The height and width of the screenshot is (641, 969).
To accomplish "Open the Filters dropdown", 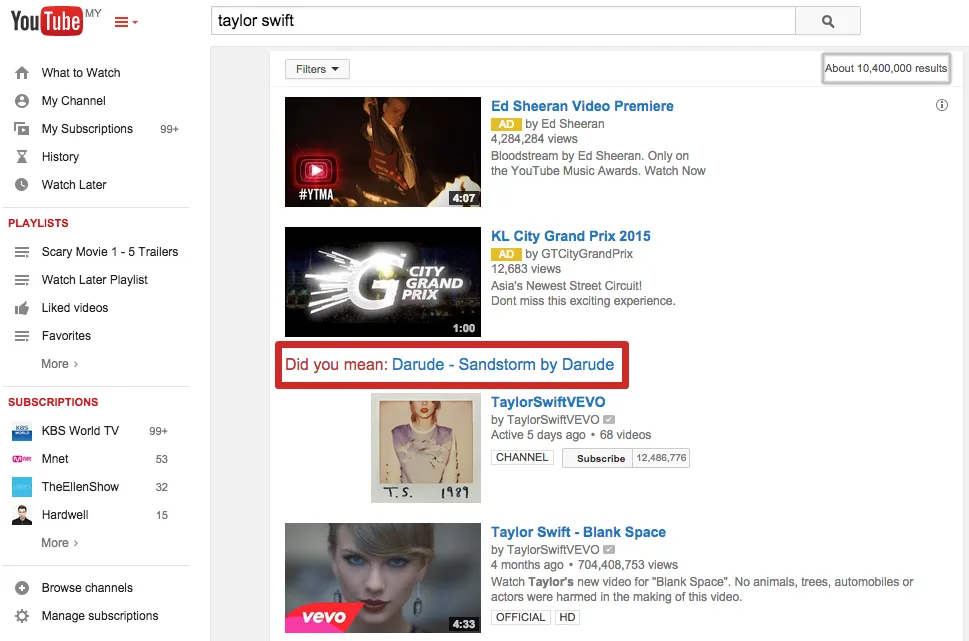I will pos(315,68).
